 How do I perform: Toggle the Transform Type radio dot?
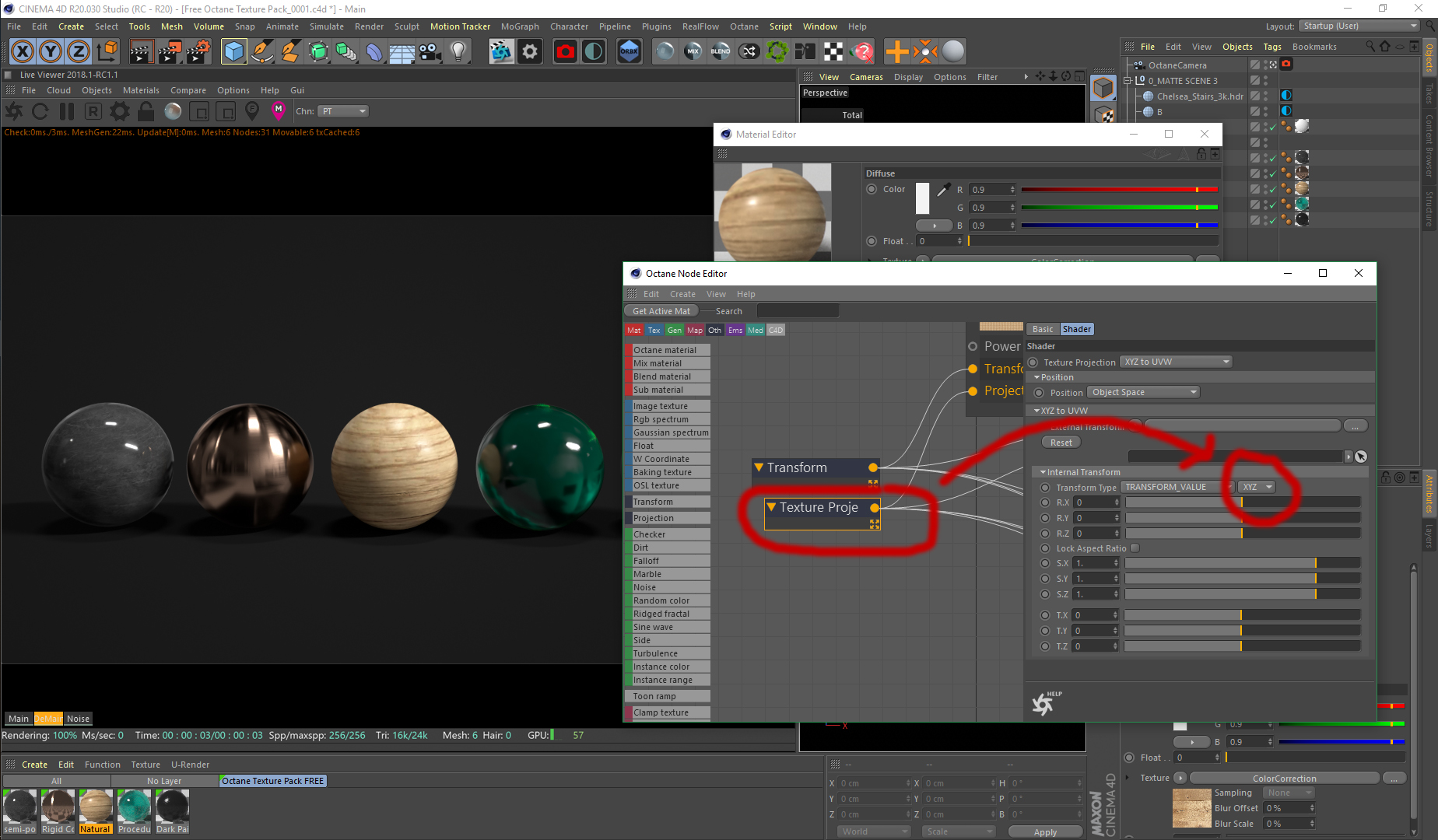pyautogui.click(x=1045, y=488)
